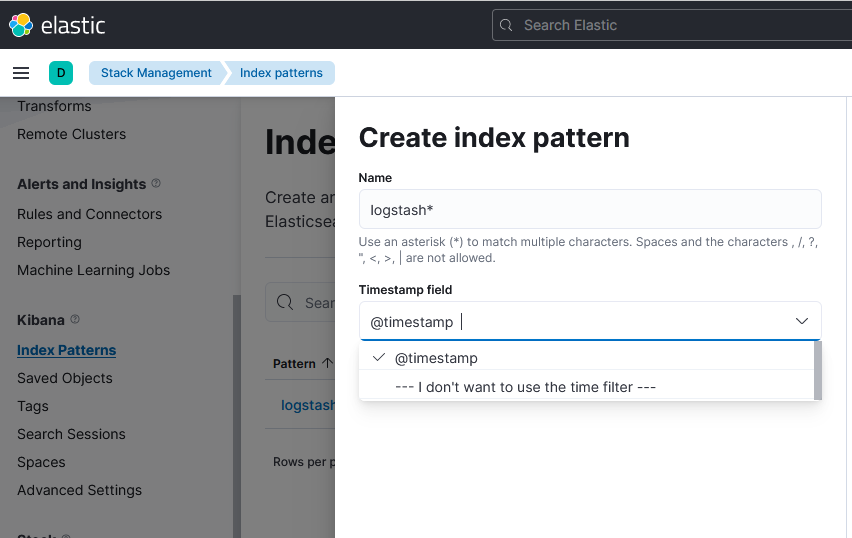Click the Search Elastic magnifier icon
The height and width of the screenshot is (538, 852).
click(x=506, y=25)
